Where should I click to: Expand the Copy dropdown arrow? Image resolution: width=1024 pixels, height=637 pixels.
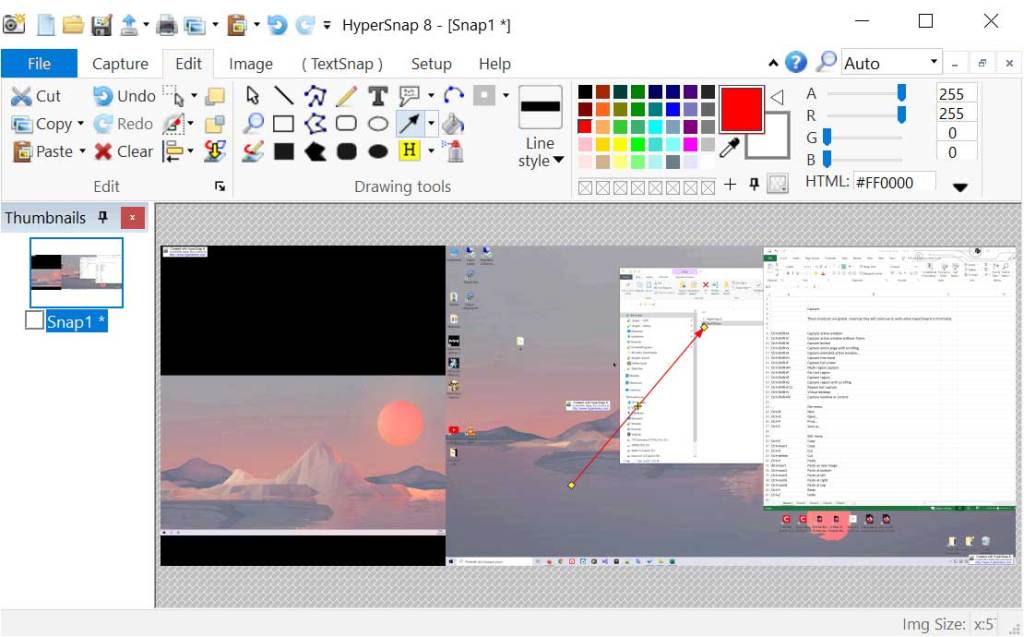(79, 123)
